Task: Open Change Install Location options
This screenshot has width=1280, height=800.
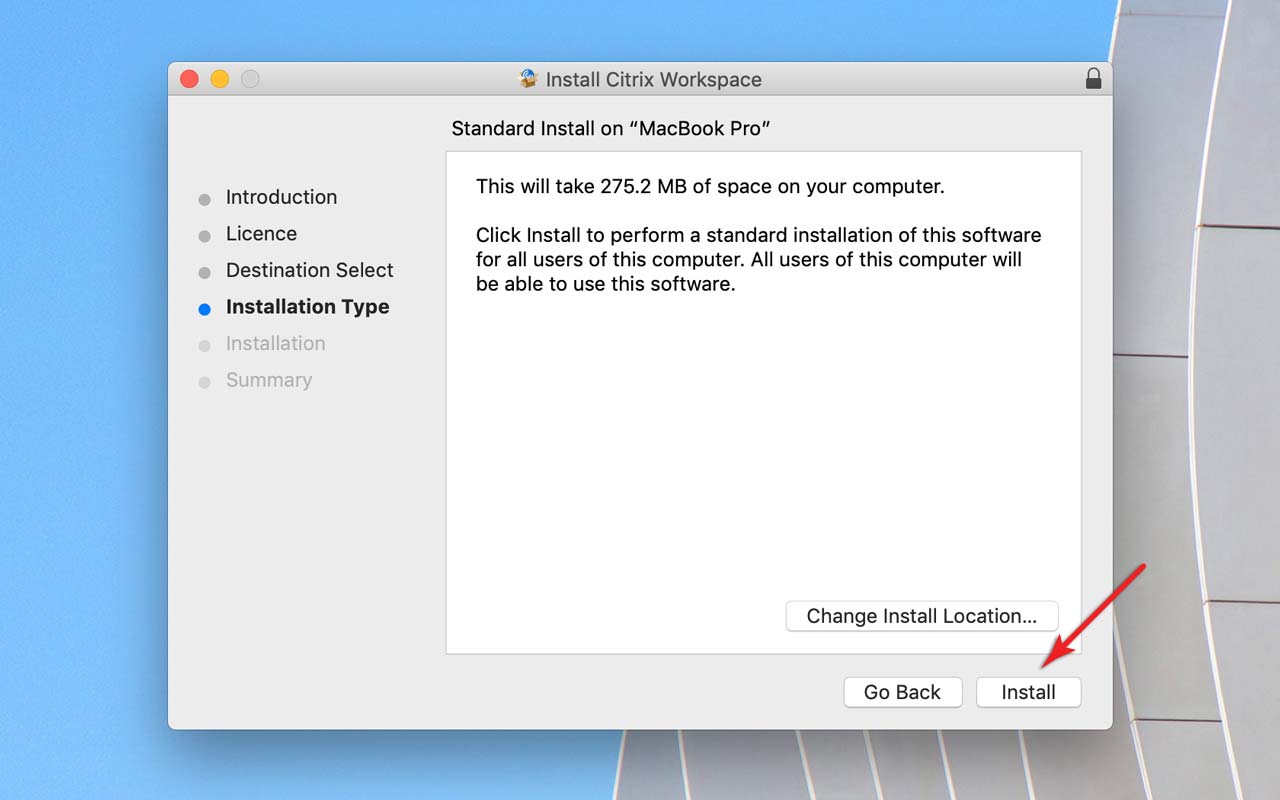Action: 921,616
